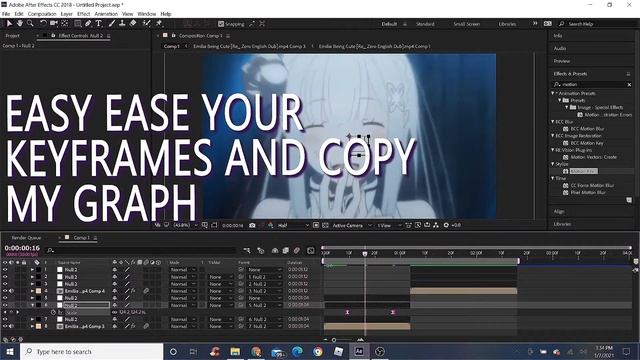Select the BCC Motion Blur effect
This screenshot has width=640, height=360.
click(x=587, y=129)
